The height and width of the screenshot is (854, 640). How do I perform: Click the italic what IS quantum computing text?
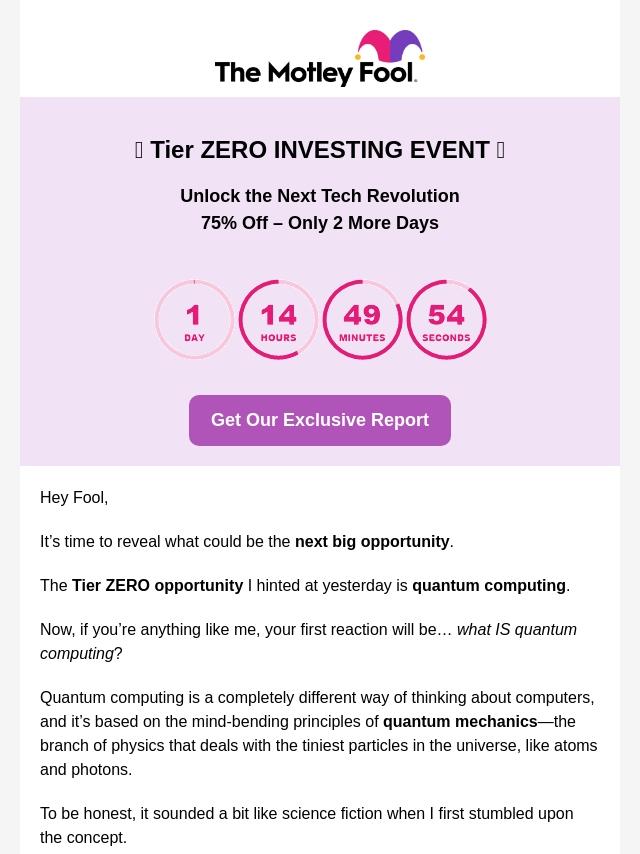point(516,630)
